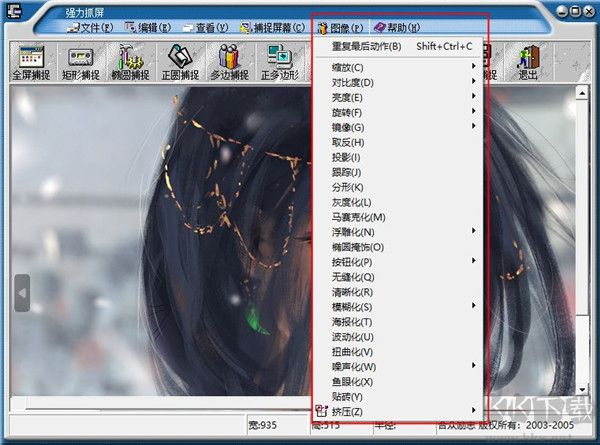
Task: Click the vertical scrollbar down arrow
Action: pyautogui.click(x=582, y=390)
